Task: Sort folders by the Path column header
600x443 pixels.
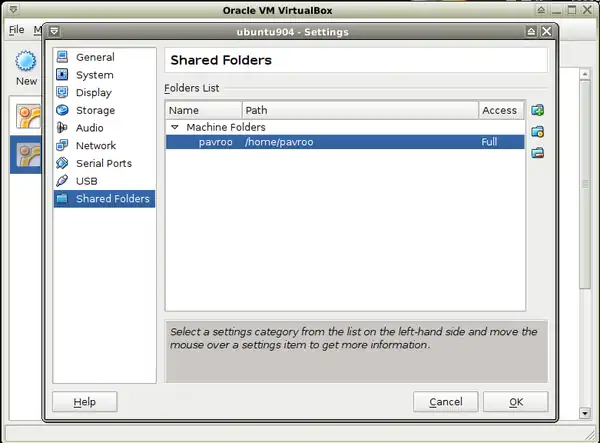Action: (x=358, y=110)
